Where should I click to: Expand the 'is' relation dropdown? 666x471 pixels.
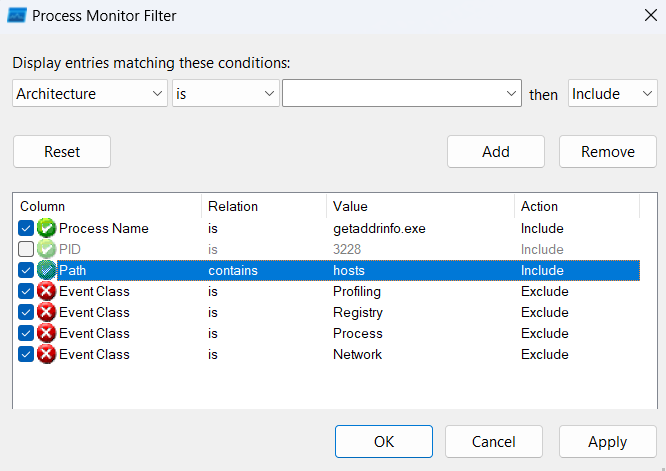coord(226,93)
